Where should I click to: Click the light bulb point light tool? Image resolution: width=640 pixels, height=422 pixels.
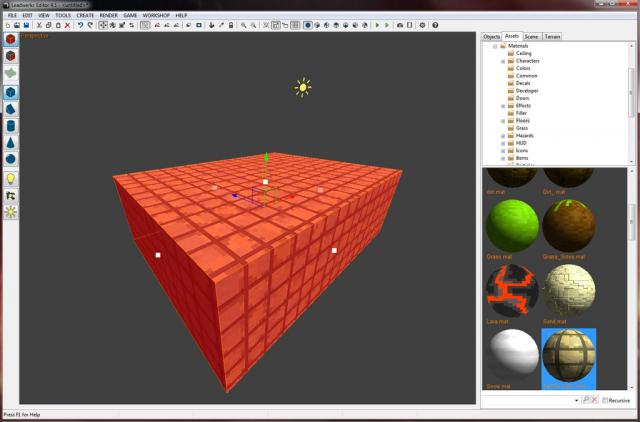click(x=10, y=179)
